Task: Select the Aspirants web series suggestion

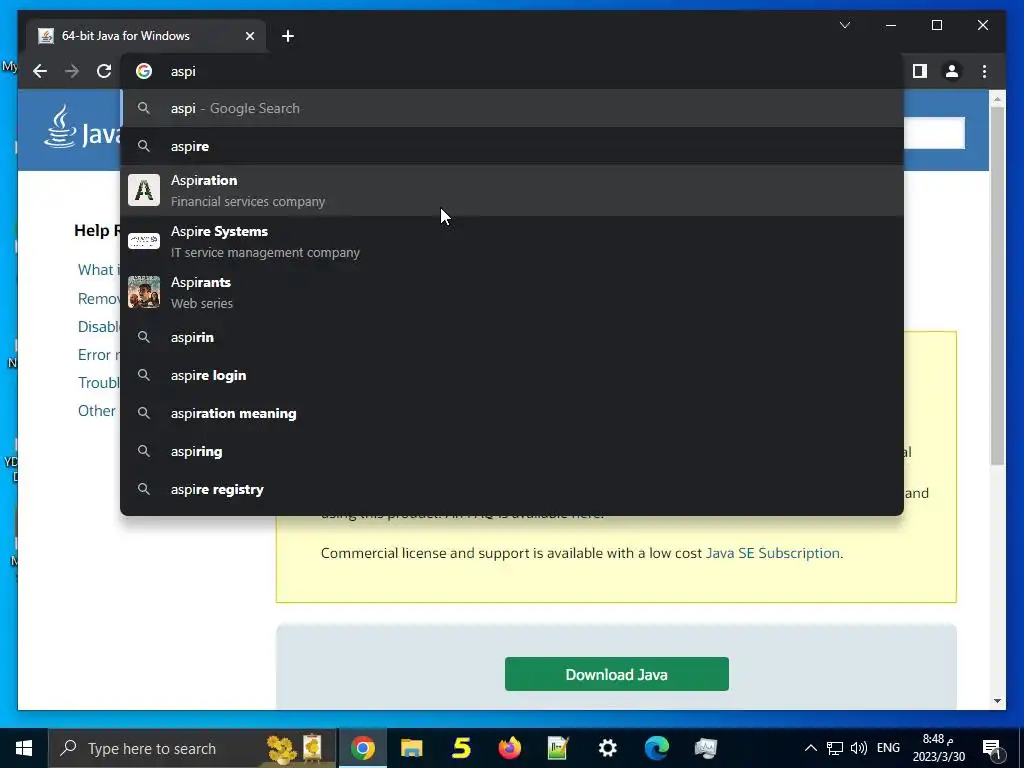Action: (x=512, y=292)
